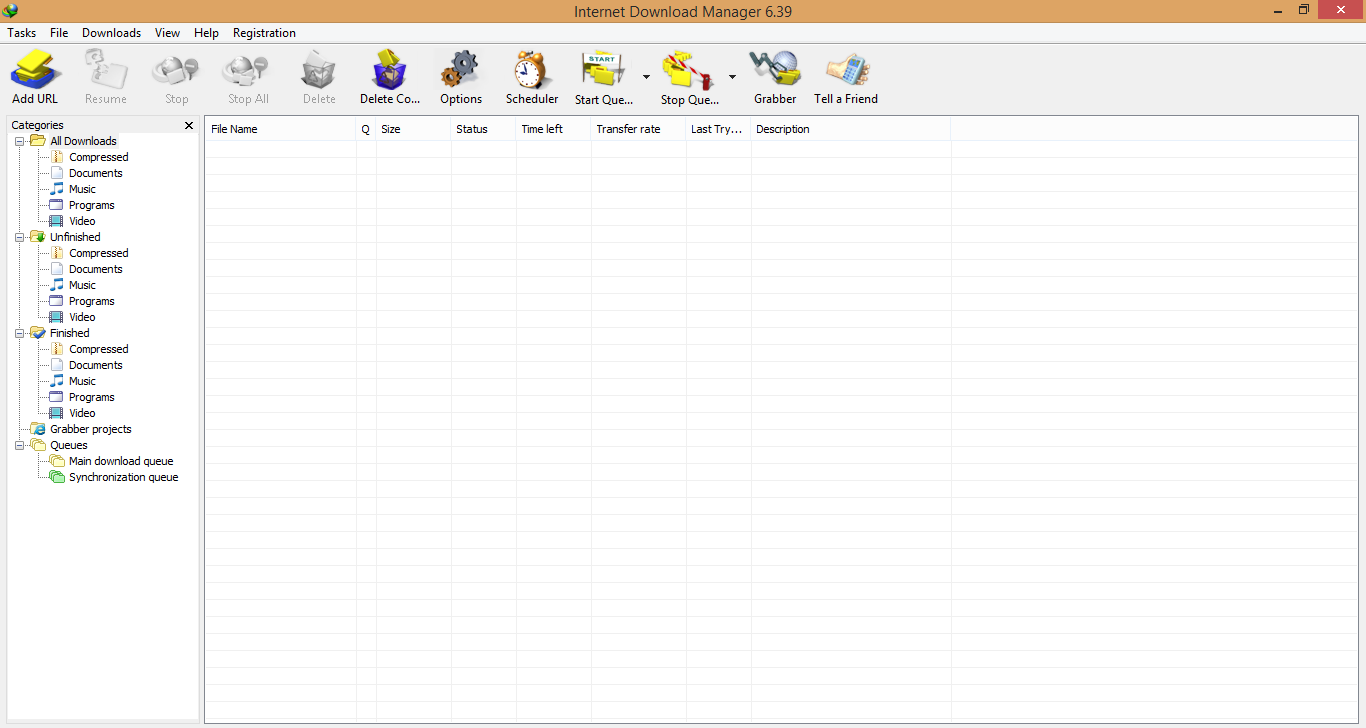This screenshot has height=728, width=1366.
Task: Sort by the Last Try column header
Action: pyautogui.click(x=718, y=129)
